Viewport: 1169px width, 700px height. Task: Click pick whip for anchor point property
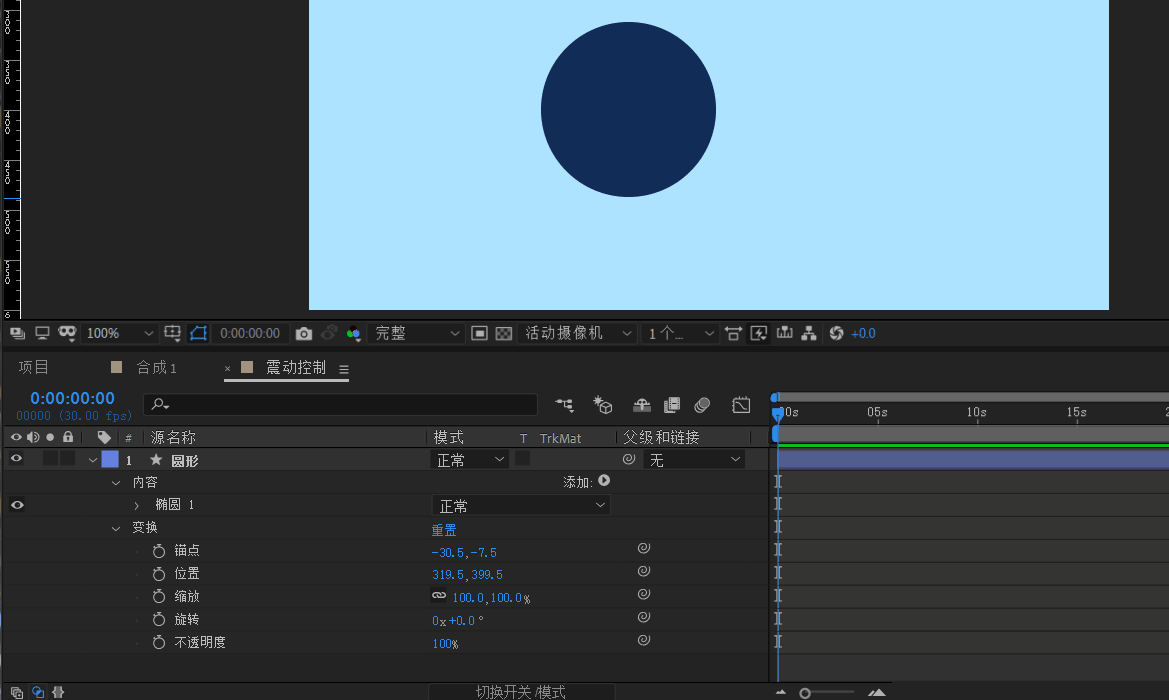tap(644, 548)
